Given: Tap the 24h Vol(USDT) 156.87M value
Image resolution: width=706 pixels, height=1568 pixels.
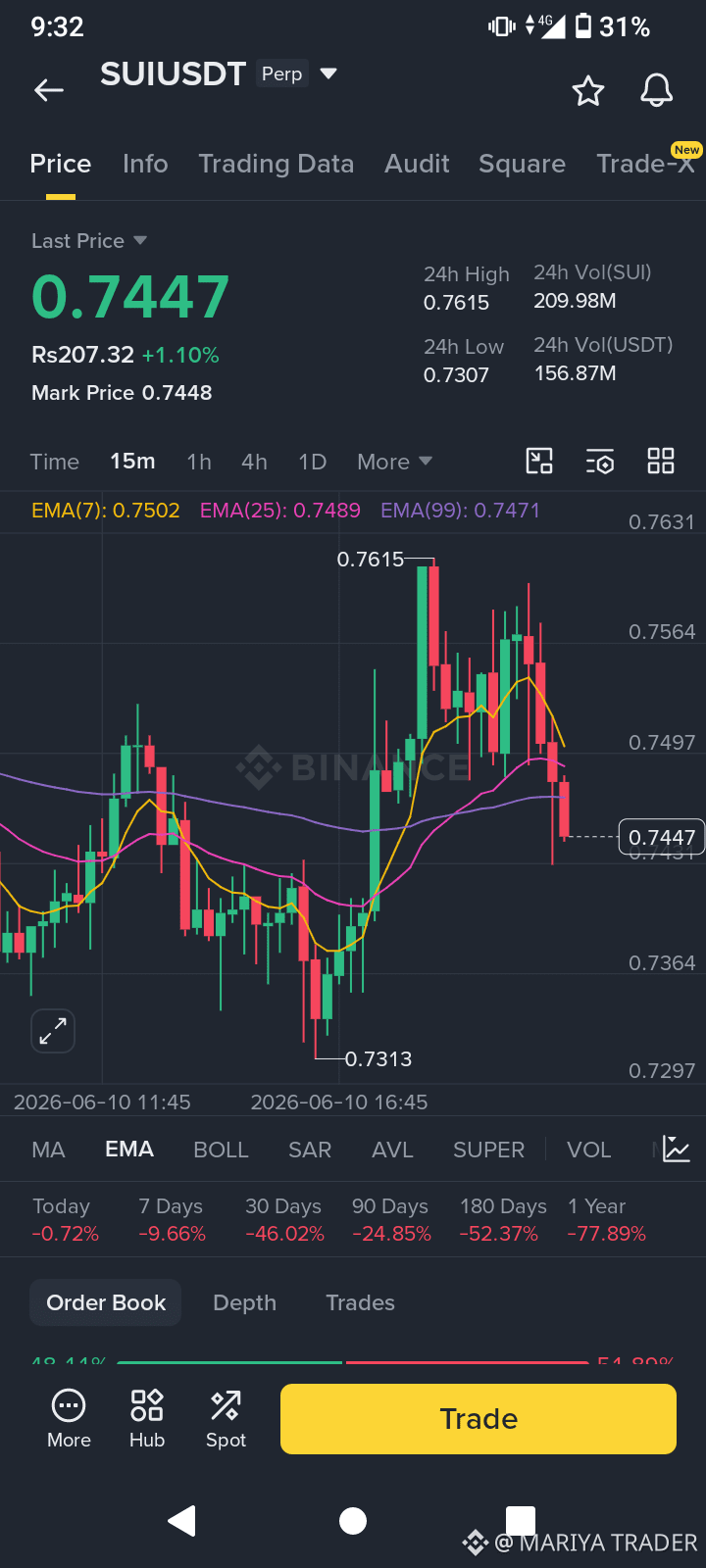Looking at the screenshot, I should pos(575,373).
